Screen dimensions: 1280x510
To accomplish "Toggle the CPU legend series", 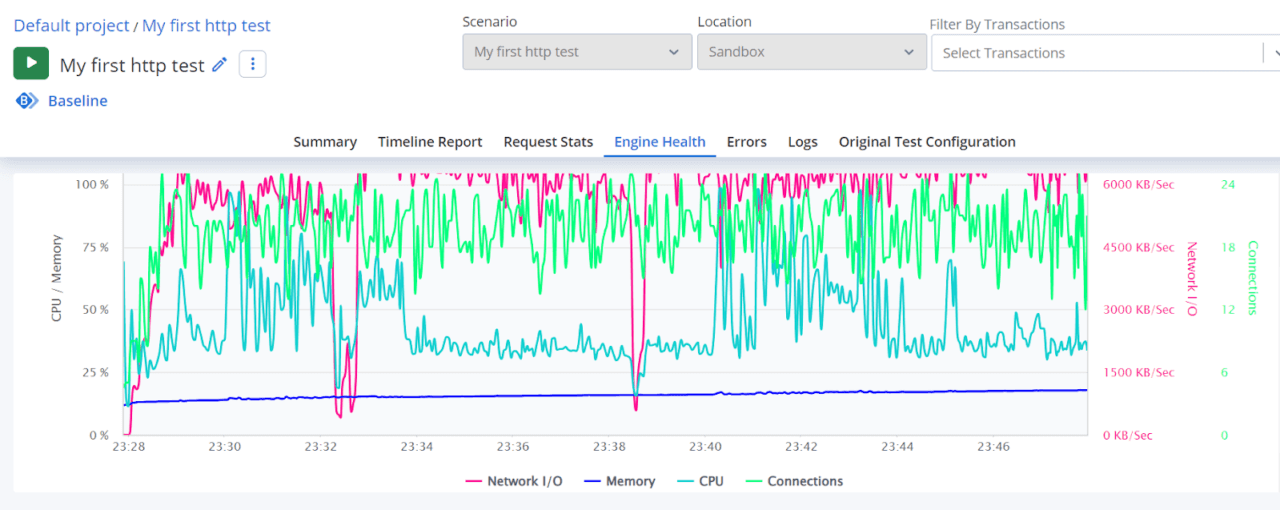I will pyautogui.click(x=700, y=481).
